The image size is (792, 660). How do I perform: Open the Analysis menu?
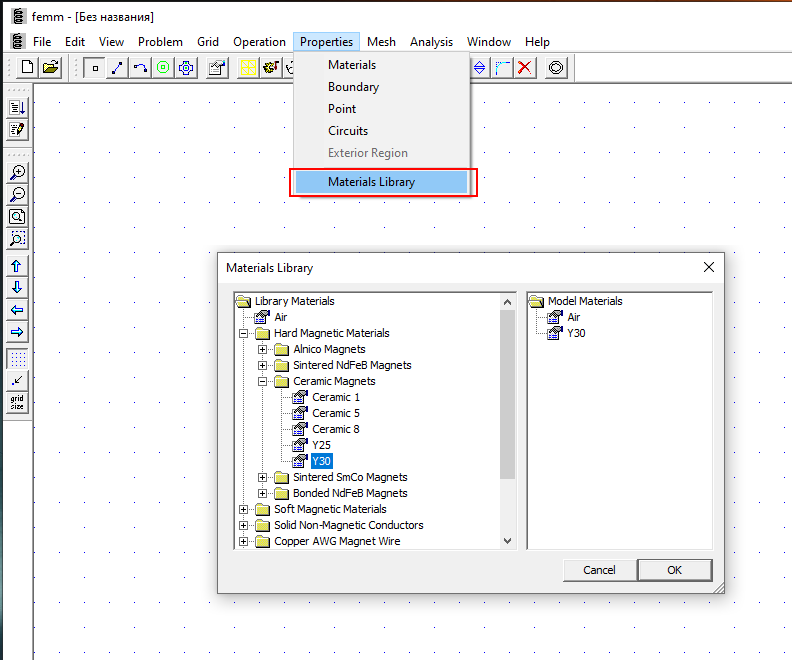point(431,42)
